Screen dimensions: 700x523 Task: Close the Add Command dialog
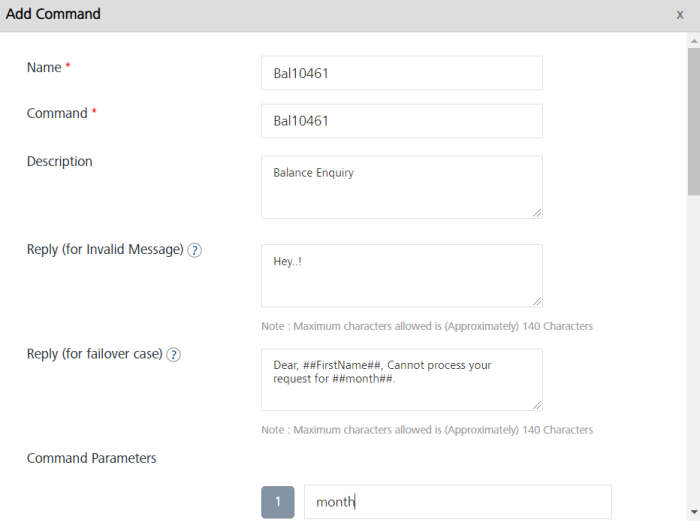[680, 16]
